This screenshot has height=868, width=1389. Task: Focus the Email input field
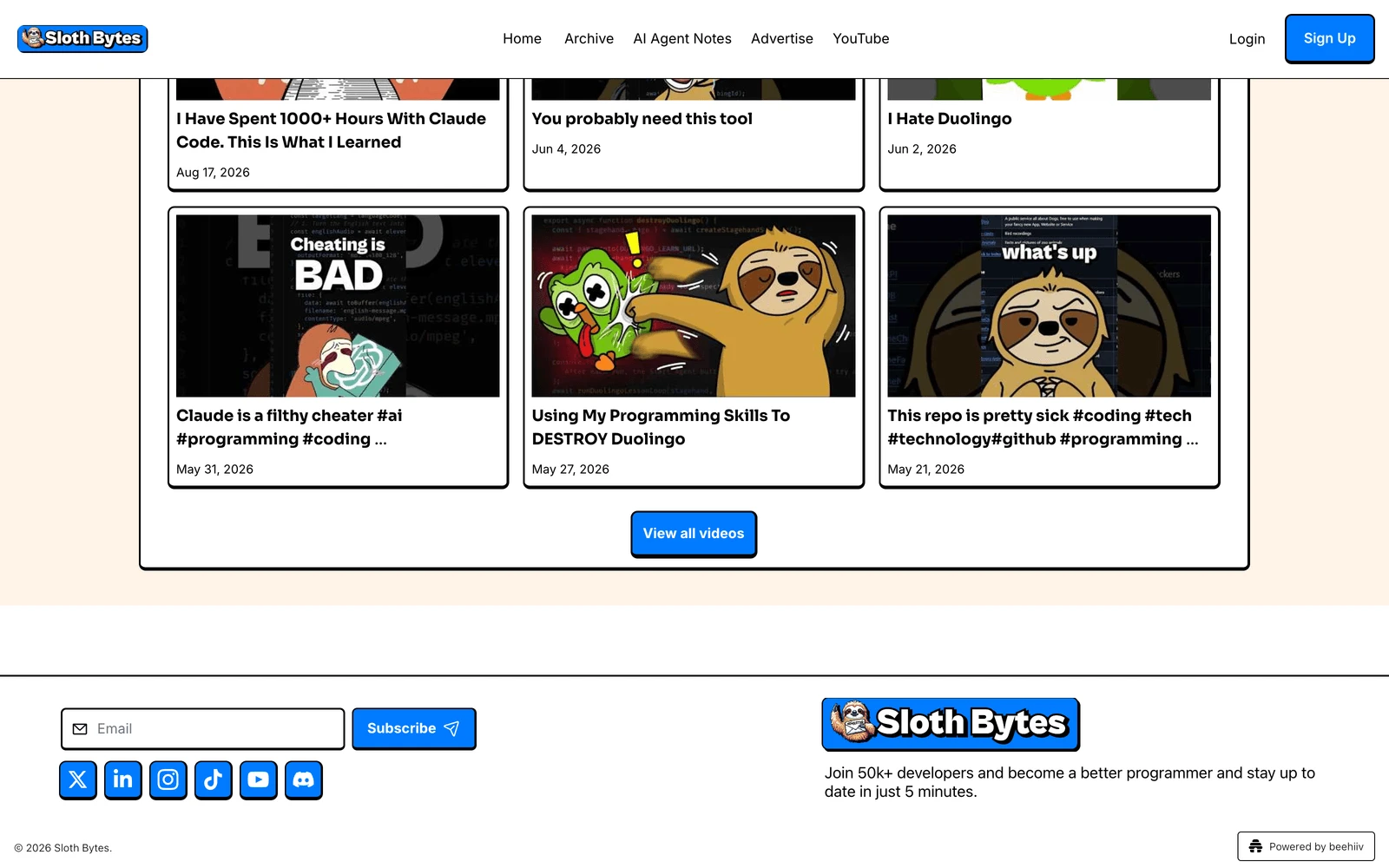(203, 729)
